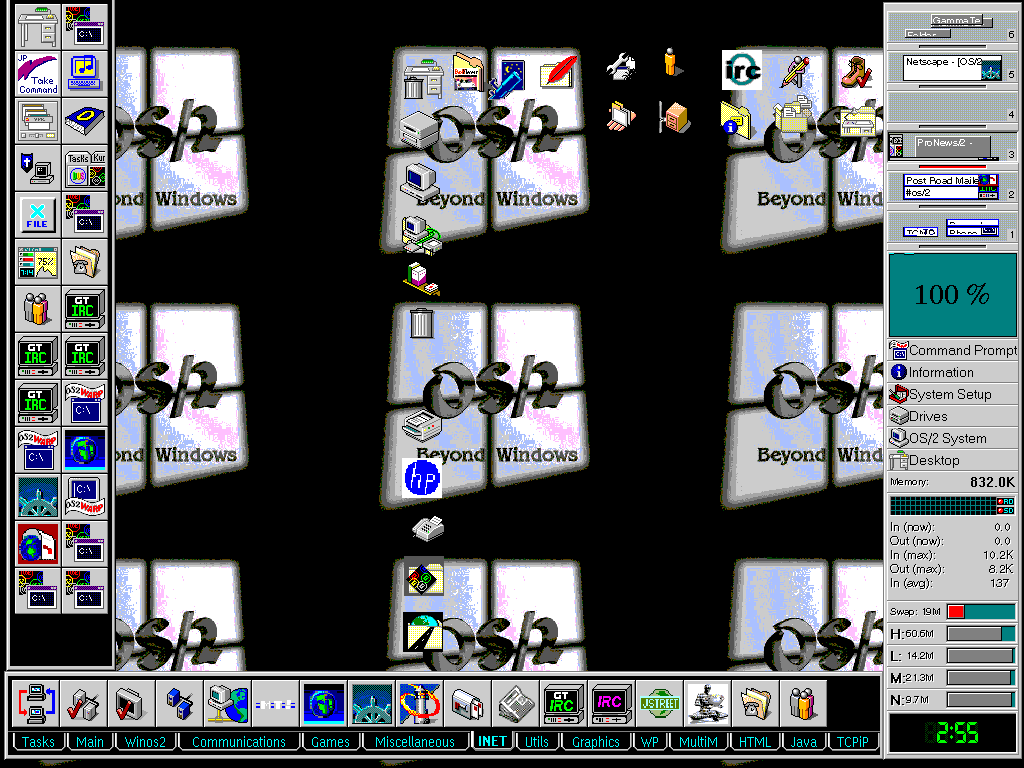This screenshot has width=1024, height=768.
Task: Open the lighthouse with red ring icon
Action: 418,703
